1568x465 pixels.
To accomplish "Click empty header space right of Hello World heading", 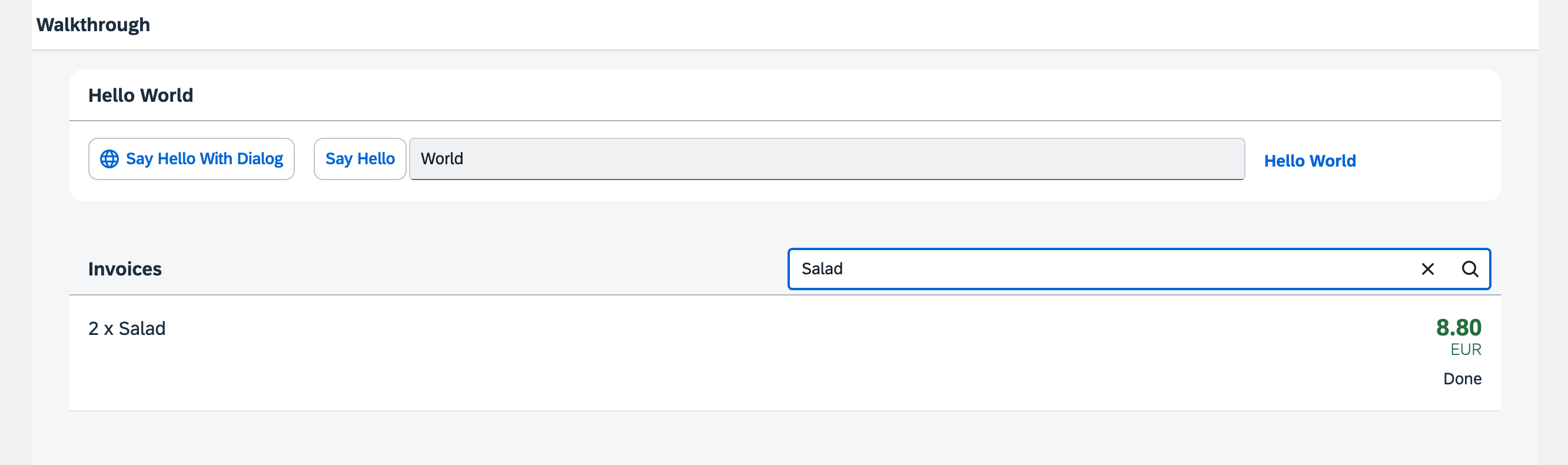I will pos(791,95).
